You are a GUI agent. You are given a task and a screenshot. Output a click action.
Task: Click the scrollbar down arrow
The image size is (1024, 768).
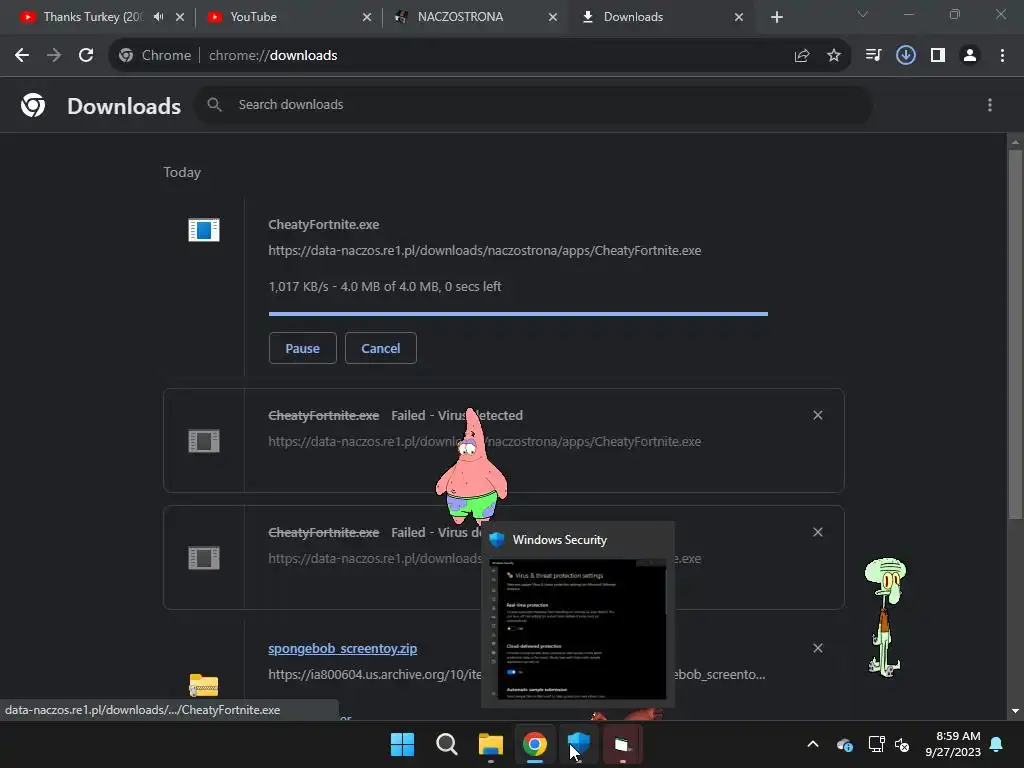[1015, 711]
